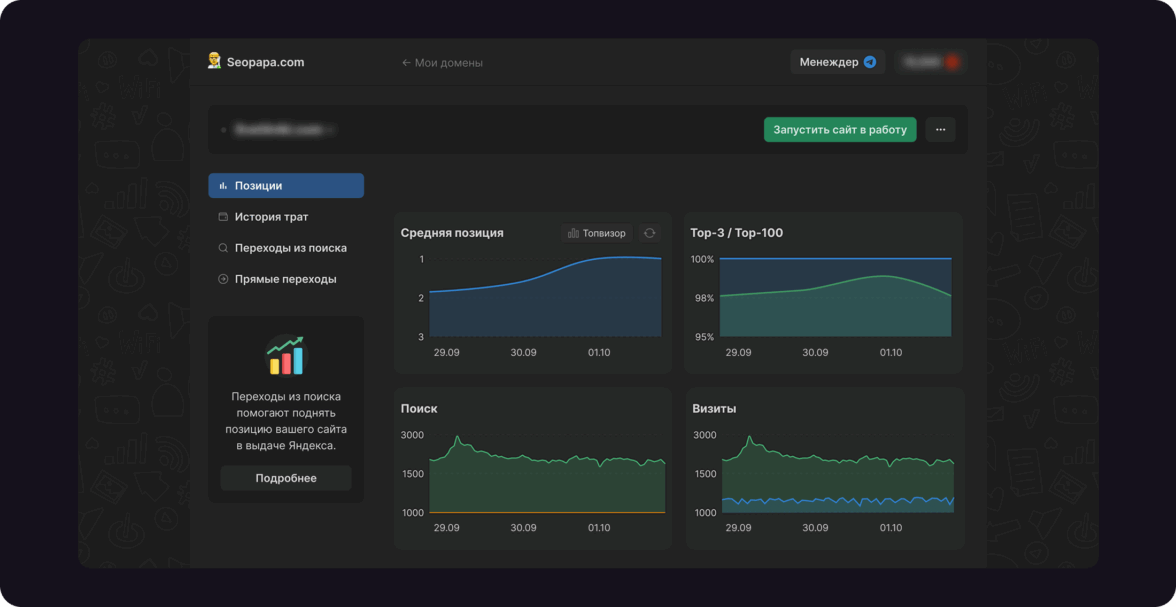Click the growth chart illustration in sidebar
1176x607 pixels.
pyautogui.click(x=286, y=355)
